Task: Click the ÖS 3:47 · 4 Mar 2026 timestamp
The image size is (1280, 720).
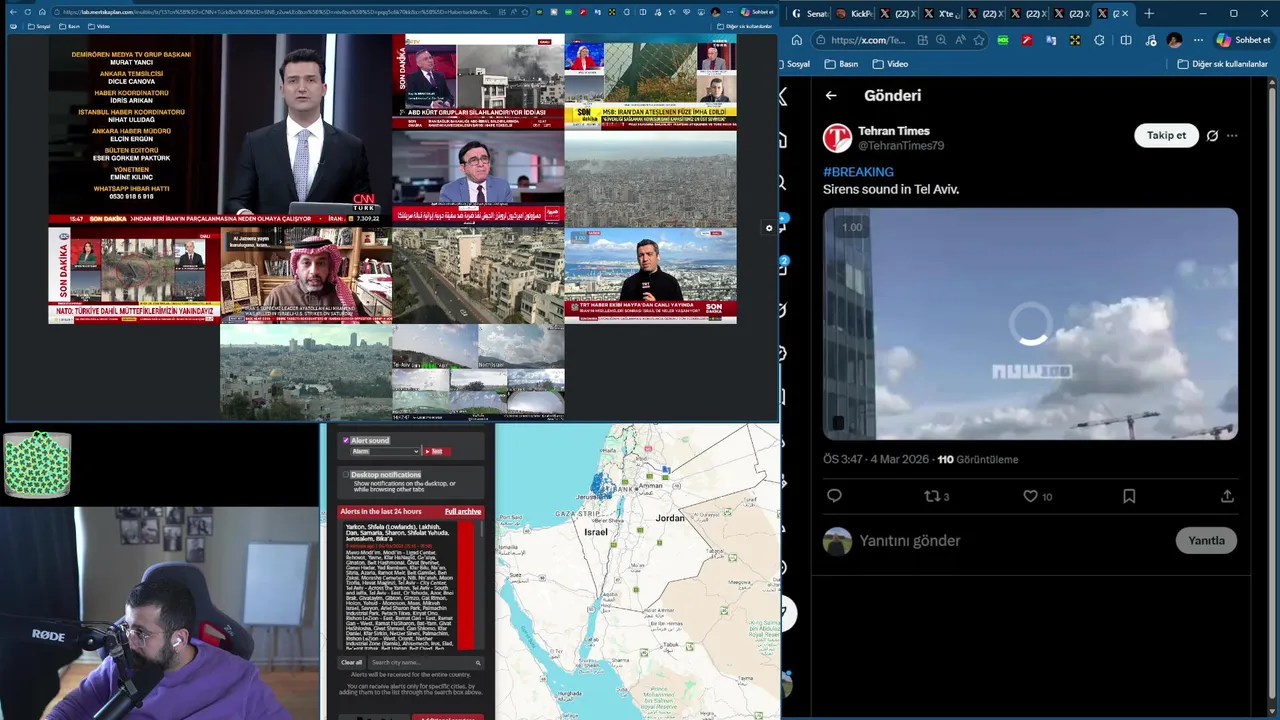Action: point(876,460)
